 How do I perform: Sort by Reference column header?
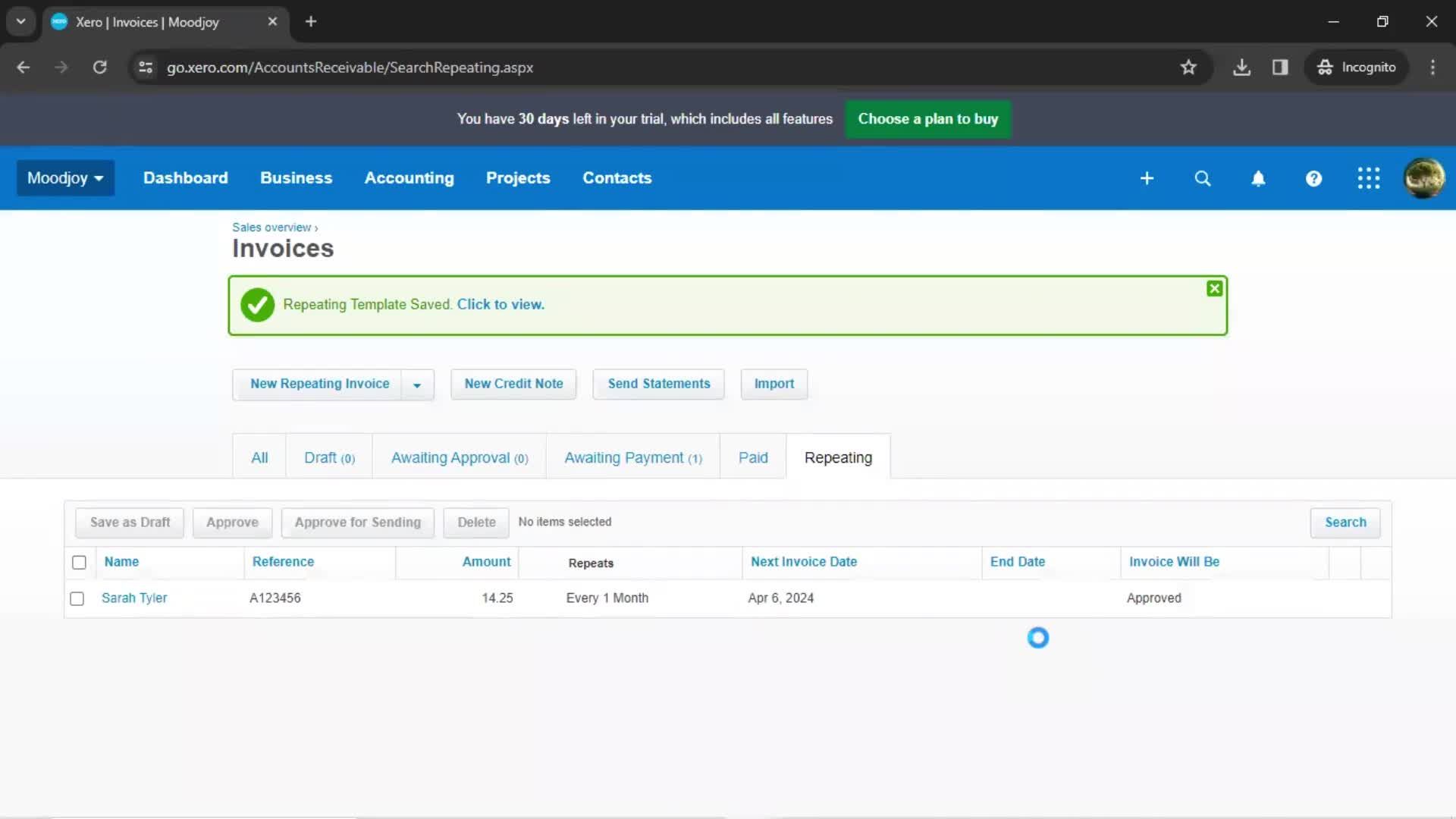[x=283, y=562]
